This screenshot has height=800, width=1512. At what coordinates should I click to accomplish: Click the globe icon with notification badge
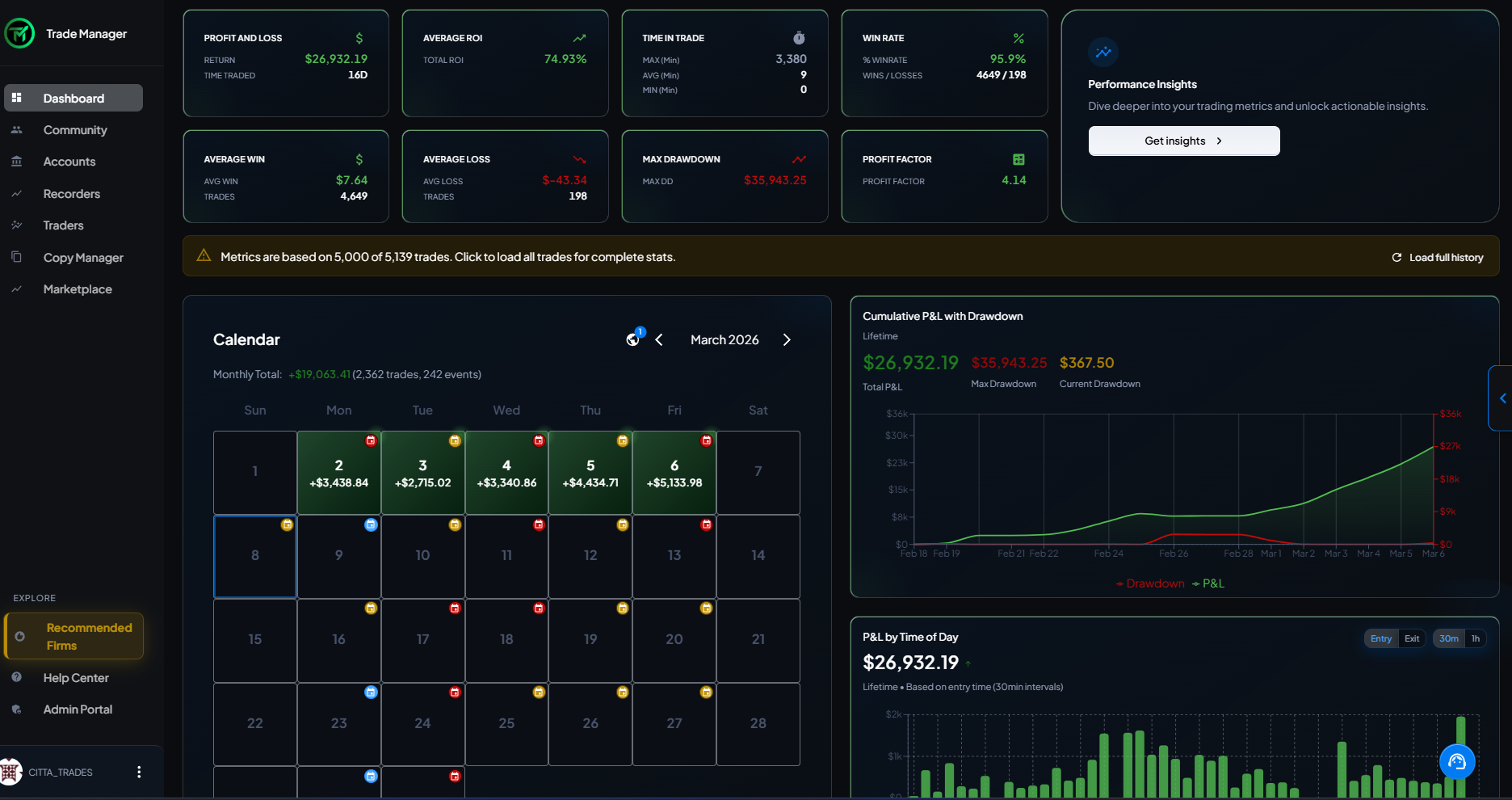pyautogui.click(x=632, y=339)
